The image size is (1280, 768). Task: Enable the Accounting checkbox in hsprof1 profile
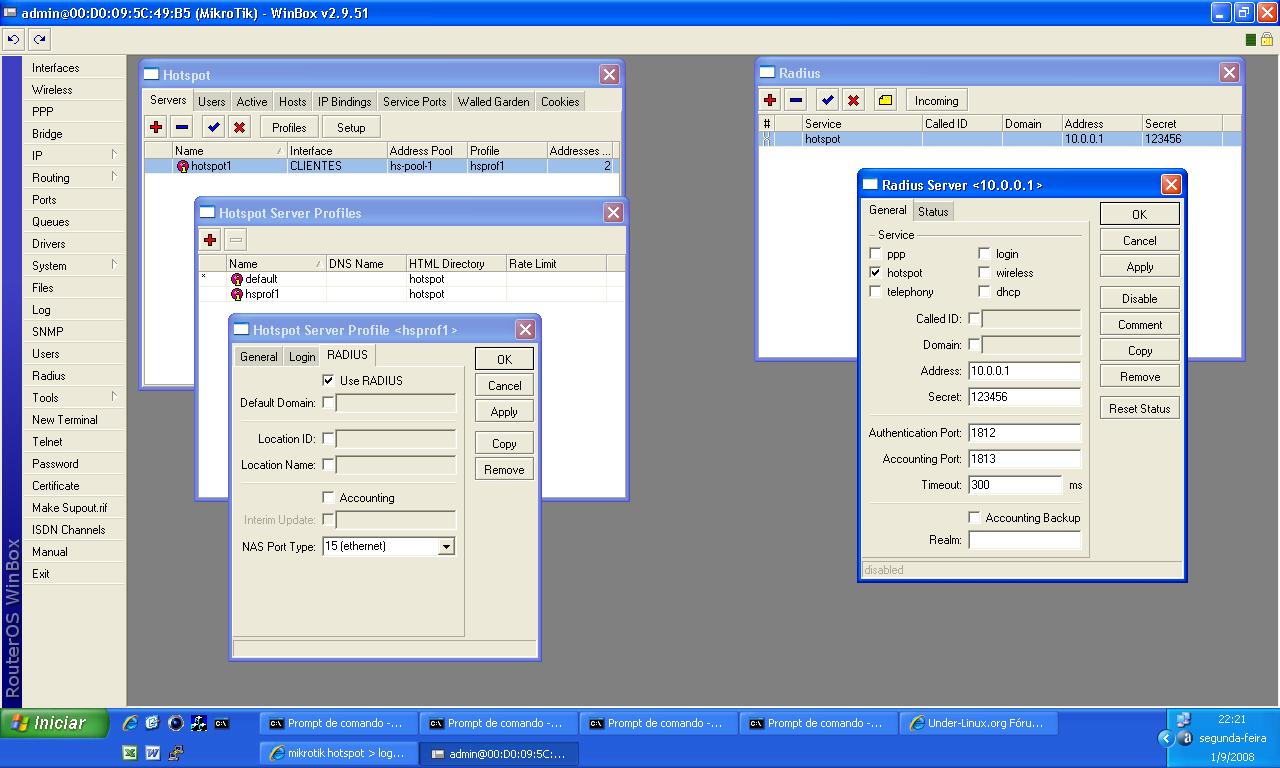click(x=328, y=497)
